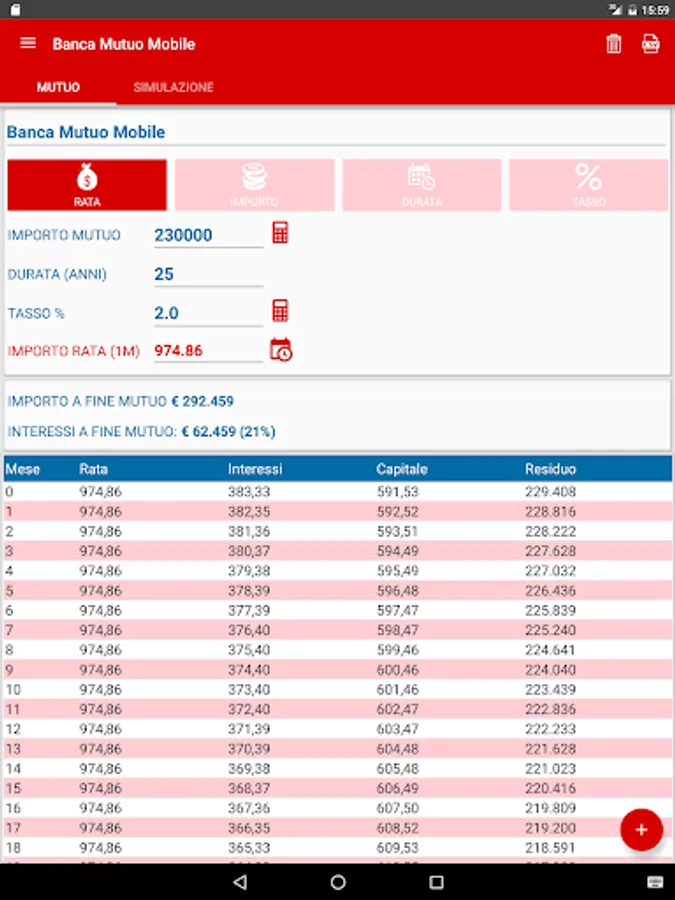Select residual 219.809 in month 16 row
Viewport: 675px width, 900px height.
pyautogui.click(x=550, y=808)
